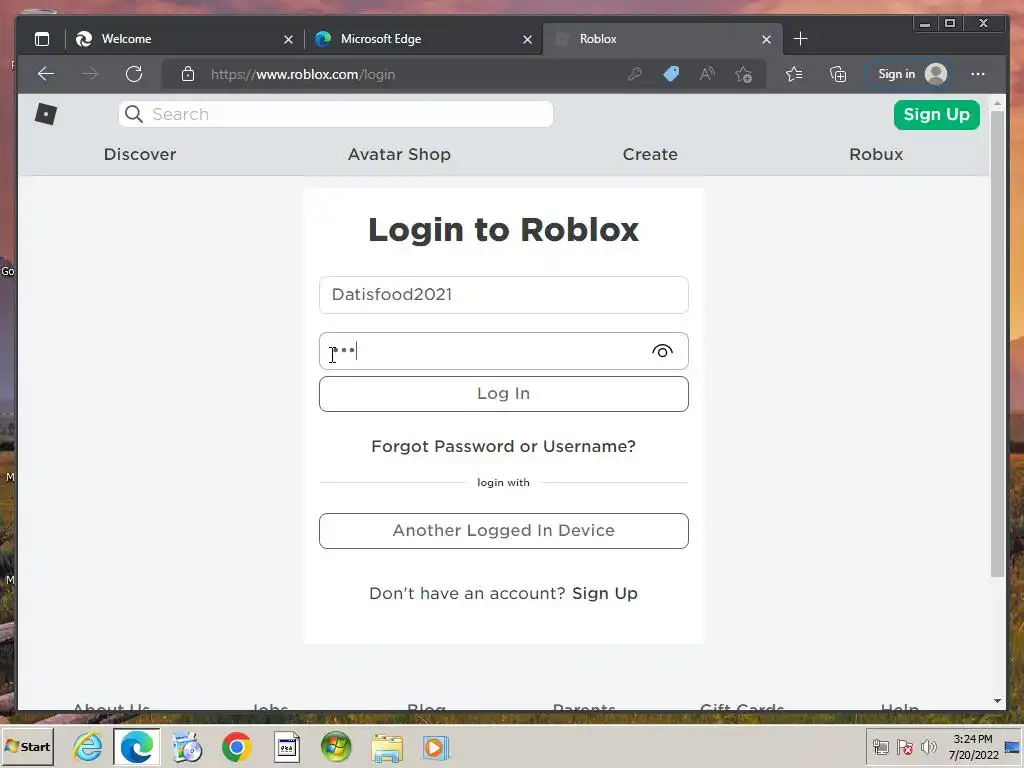The height and width of the screenshot is (768, 1024).
Task: Open the Favorites list icon
Action: coord(794,74)
